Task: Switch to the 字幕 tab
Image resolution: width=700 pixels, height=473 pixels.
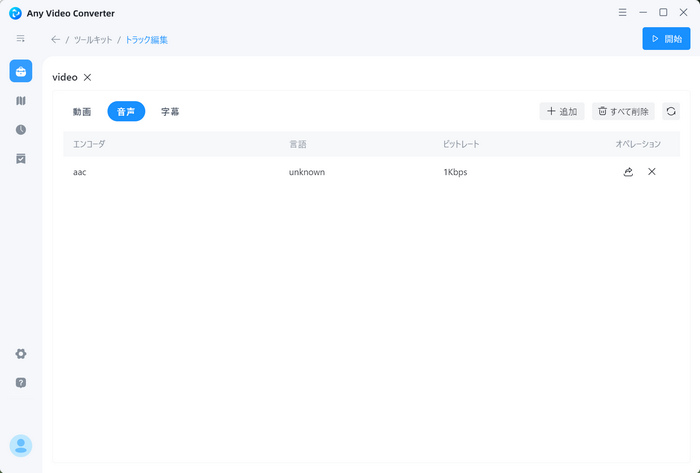Action: pos(170,112)
